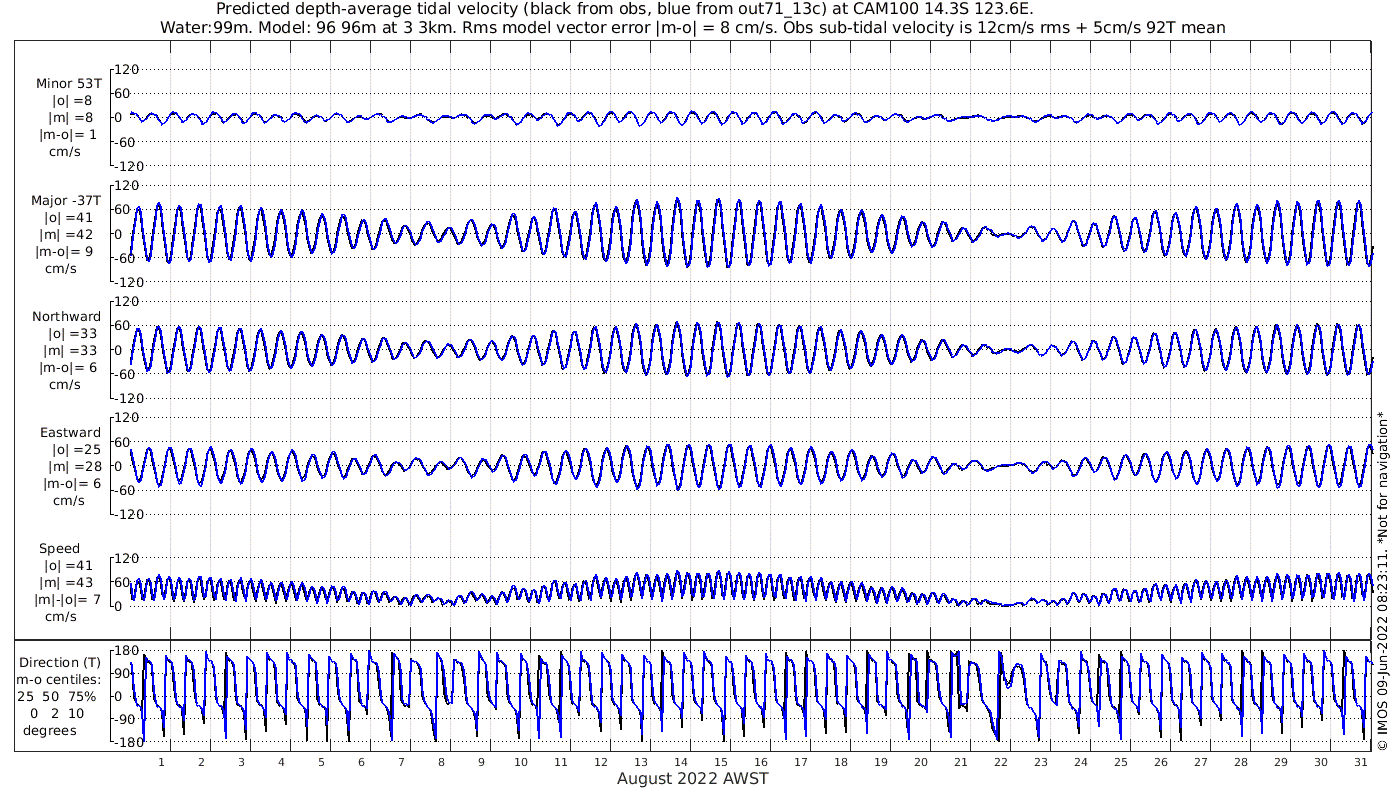The width and height of the screenshot is (1400, 800).
Task: Select the 'Water:99m. Model: 96 96m' subtitle line
Action: (x=693, y=28)
